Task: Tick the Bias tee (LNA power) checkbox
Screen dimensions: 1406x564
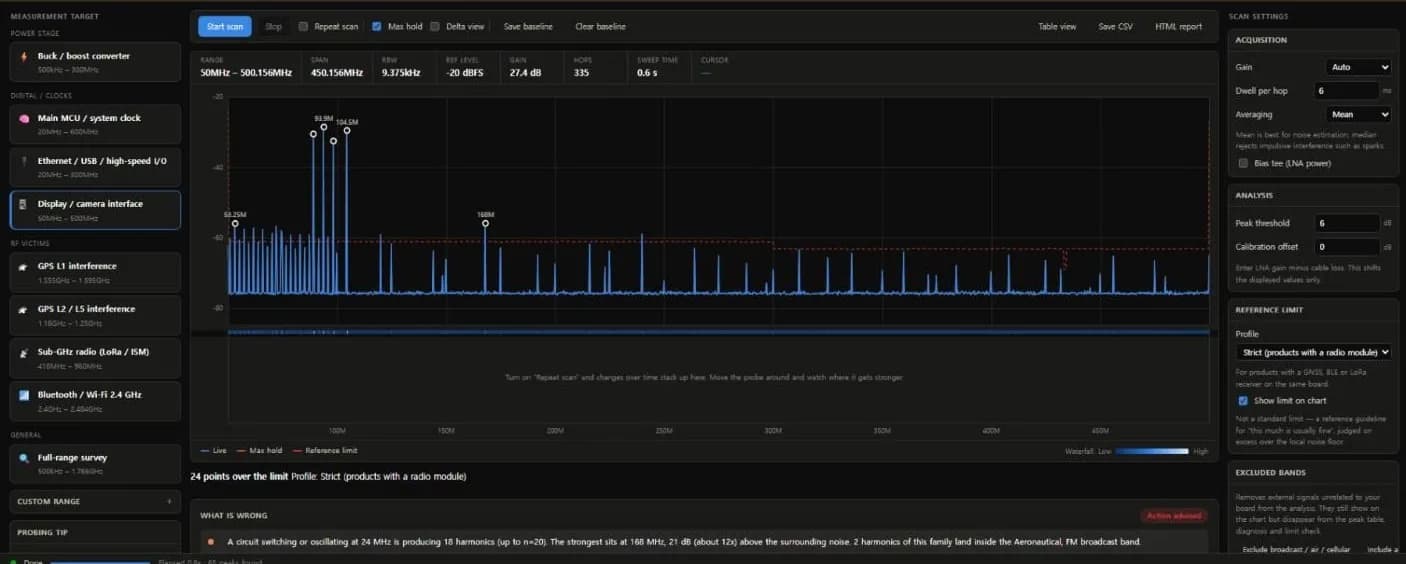Action: click(1243, 163)
